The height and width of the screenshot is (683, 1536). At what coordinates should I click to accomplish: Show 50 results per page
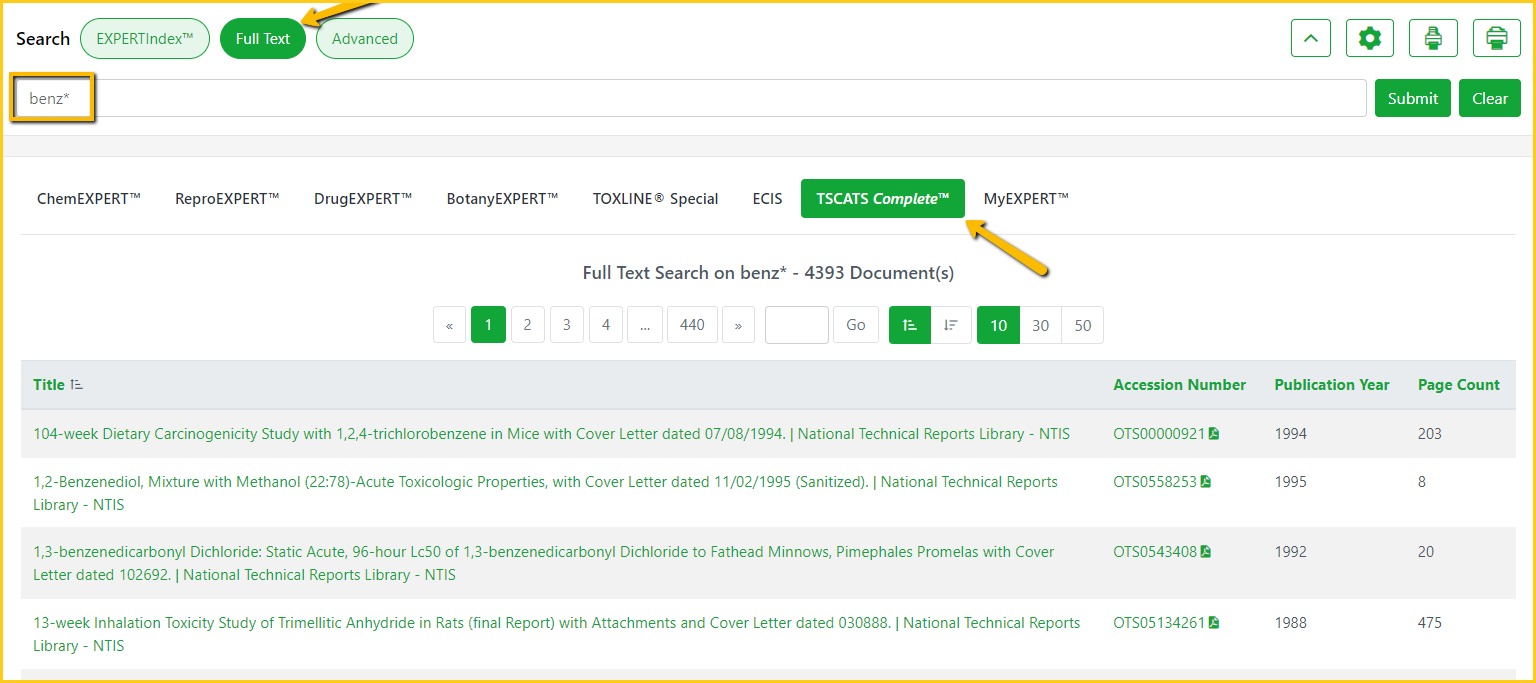click(x=1082, y=325)
